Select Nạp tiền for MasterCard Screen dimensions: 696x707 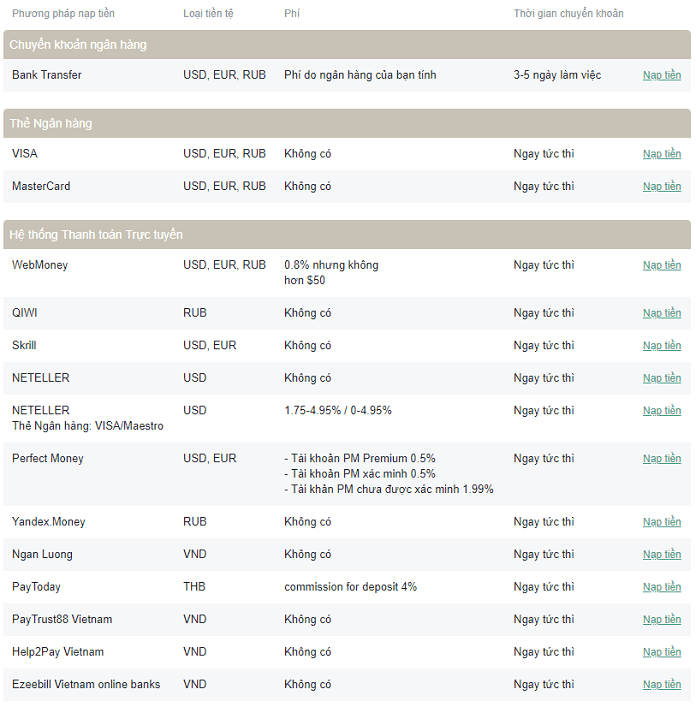(661, 186)
